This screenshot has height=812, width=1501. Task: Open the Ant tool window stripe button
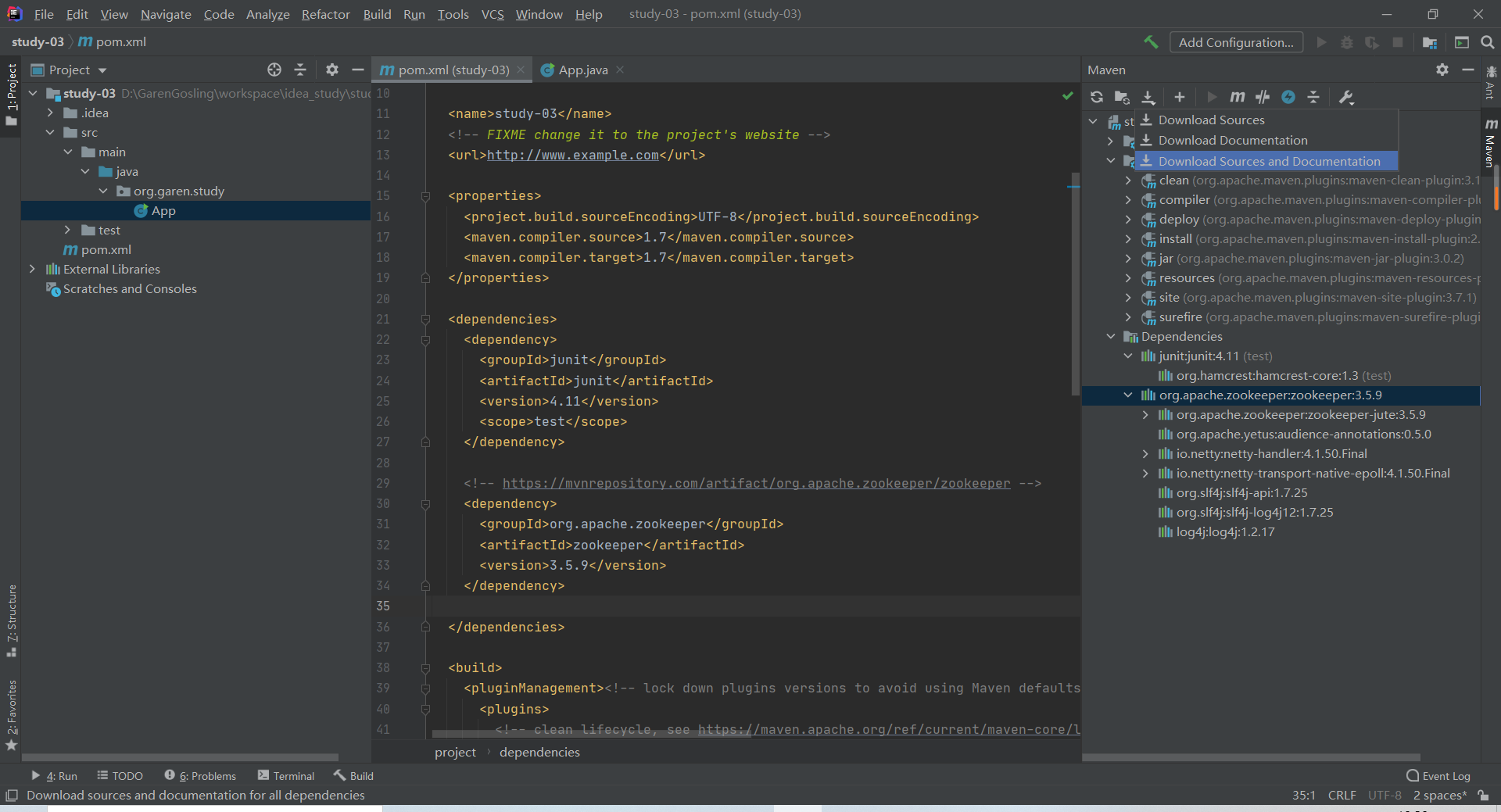pyautogui.click(x=1491, y=82)
